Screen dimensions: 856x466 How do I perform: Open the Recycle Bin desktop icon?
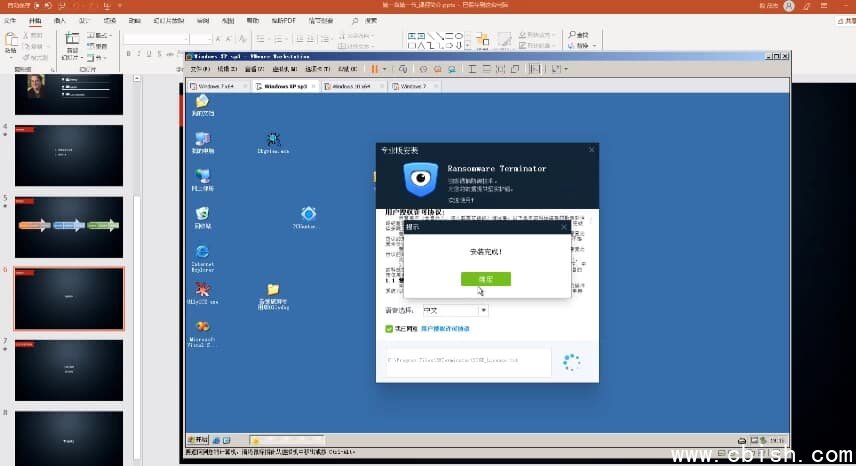[x=202, y=213]
